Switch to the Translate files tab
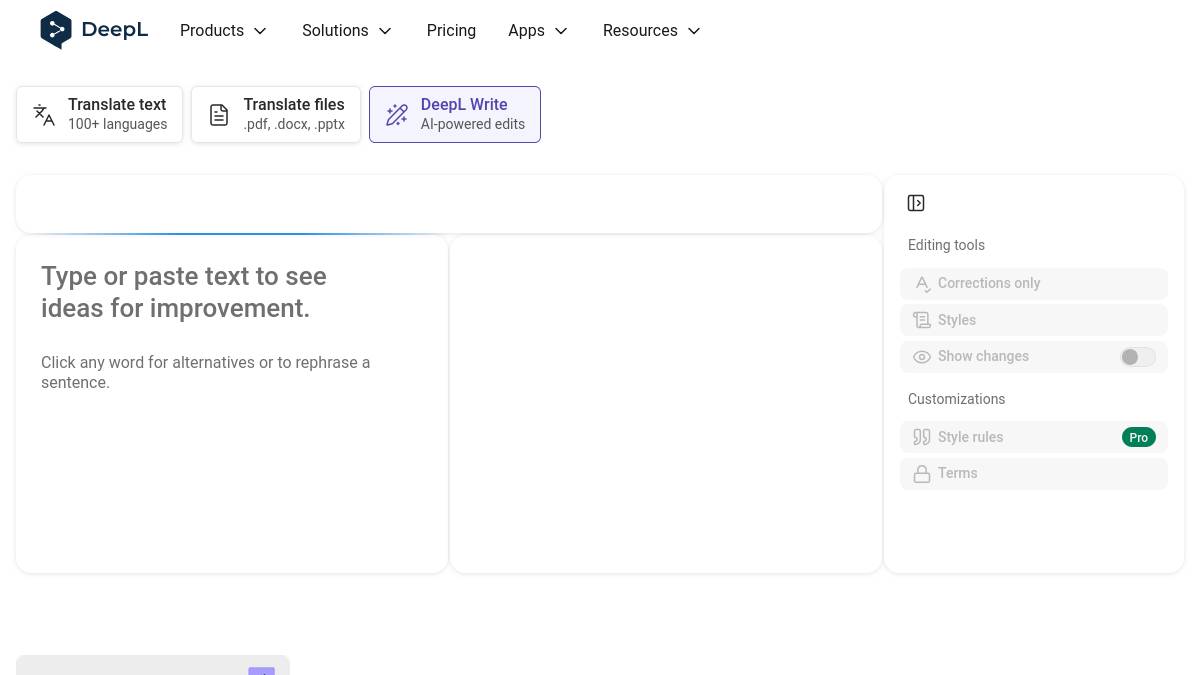 (276, 115)
